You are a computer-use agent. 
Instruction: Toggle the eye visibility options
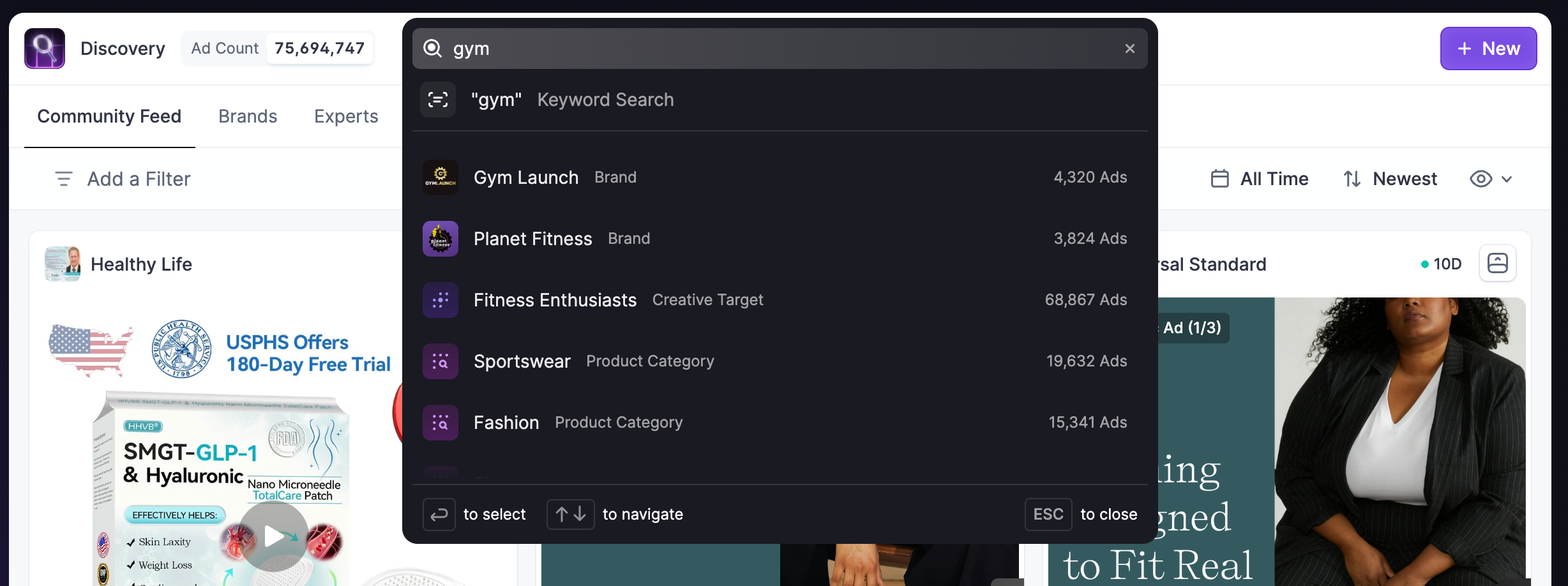pos(1481,179)
